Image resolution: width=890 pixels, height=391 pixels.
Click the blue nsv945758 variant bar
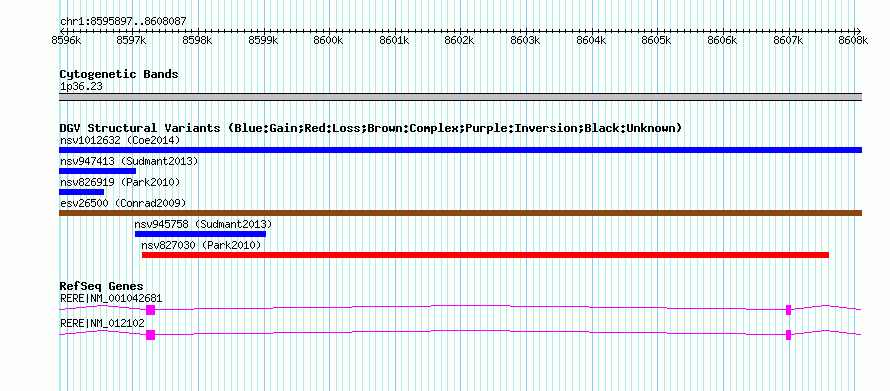click(x=200, y=234)
